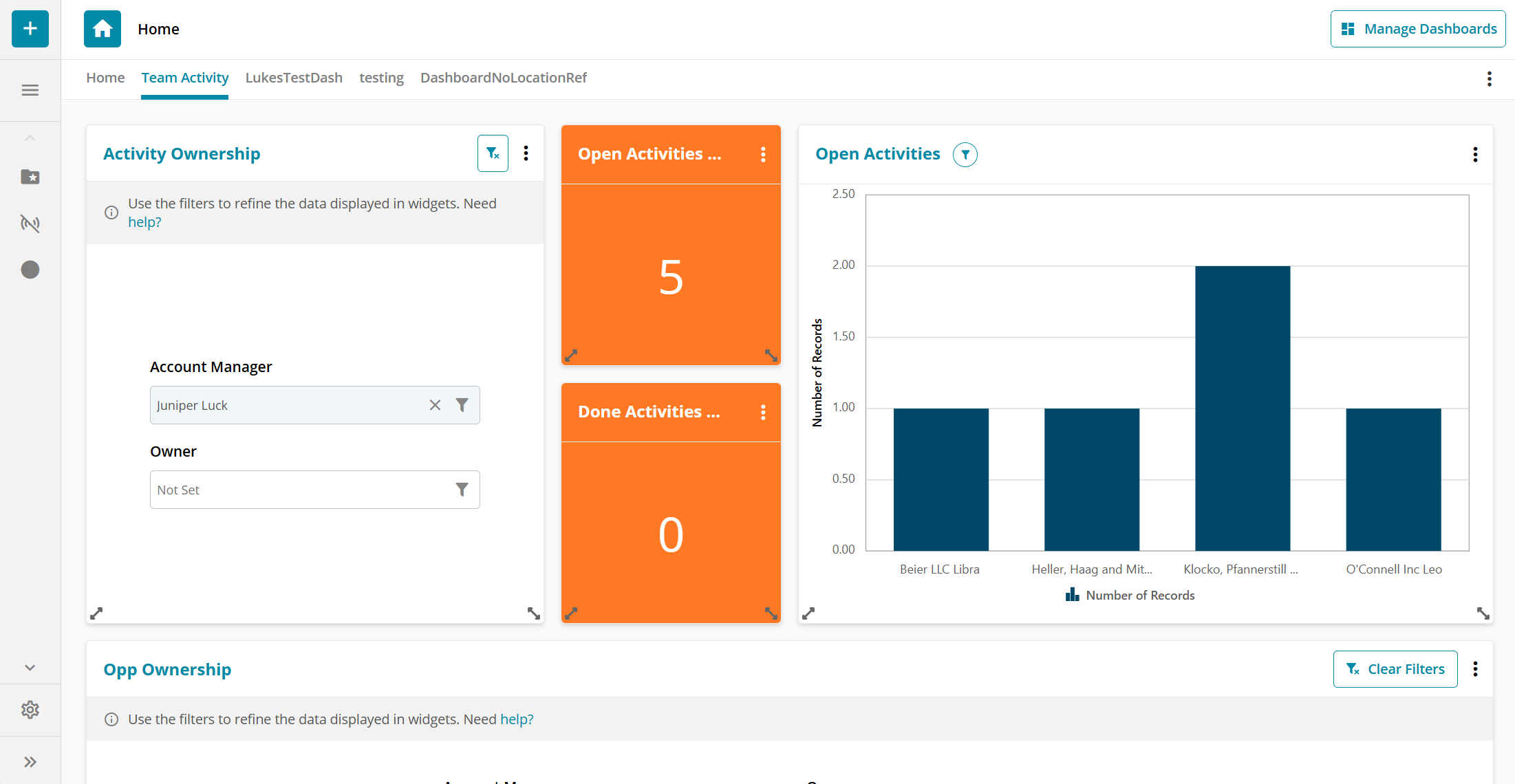Switch to DashboardNoLocationRef tab
Image resolution: width=1515 pixels, height=784 pixels.
[x=503, y=78]
